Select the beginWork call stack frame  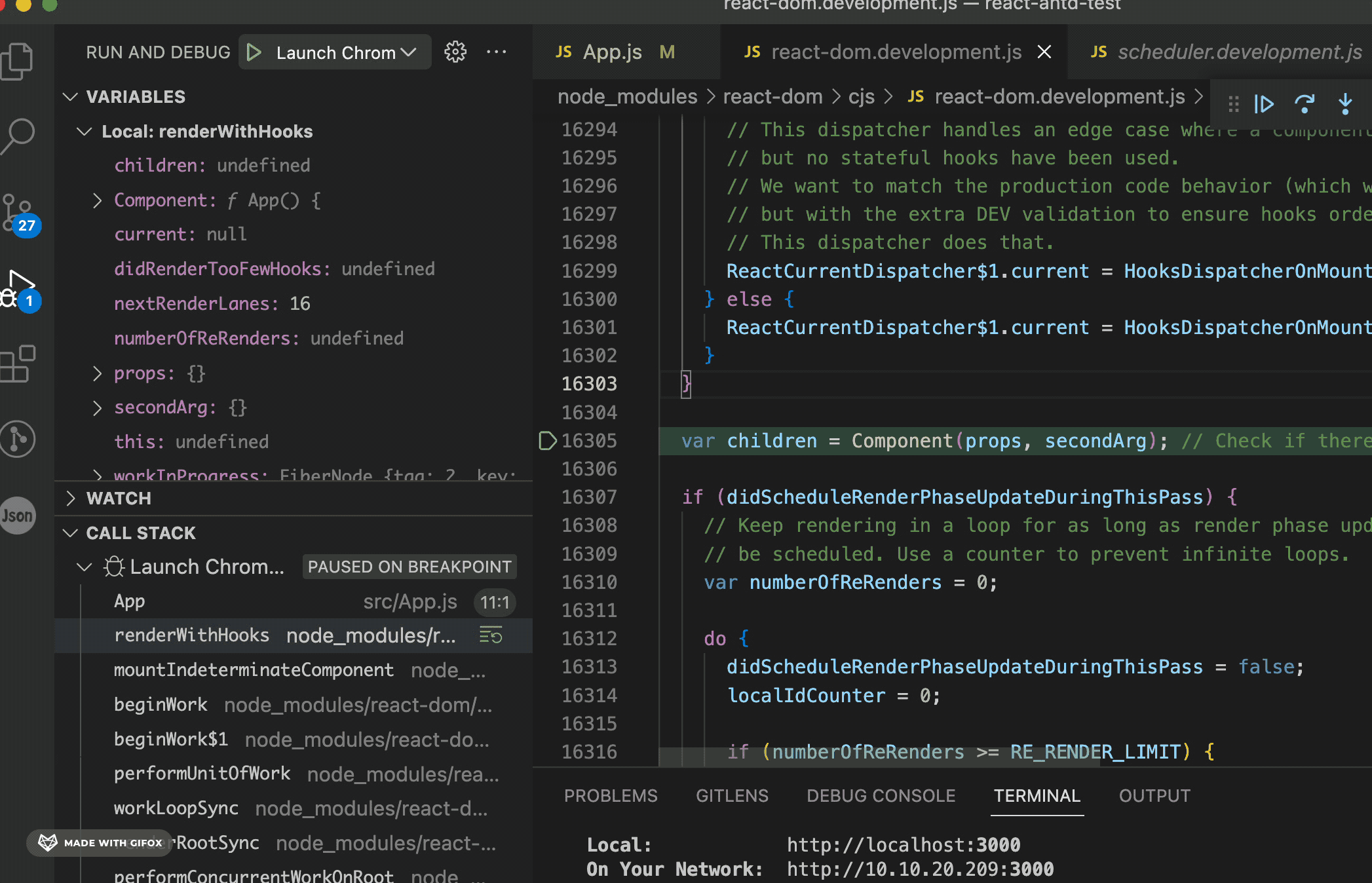[x=161, y=705]
